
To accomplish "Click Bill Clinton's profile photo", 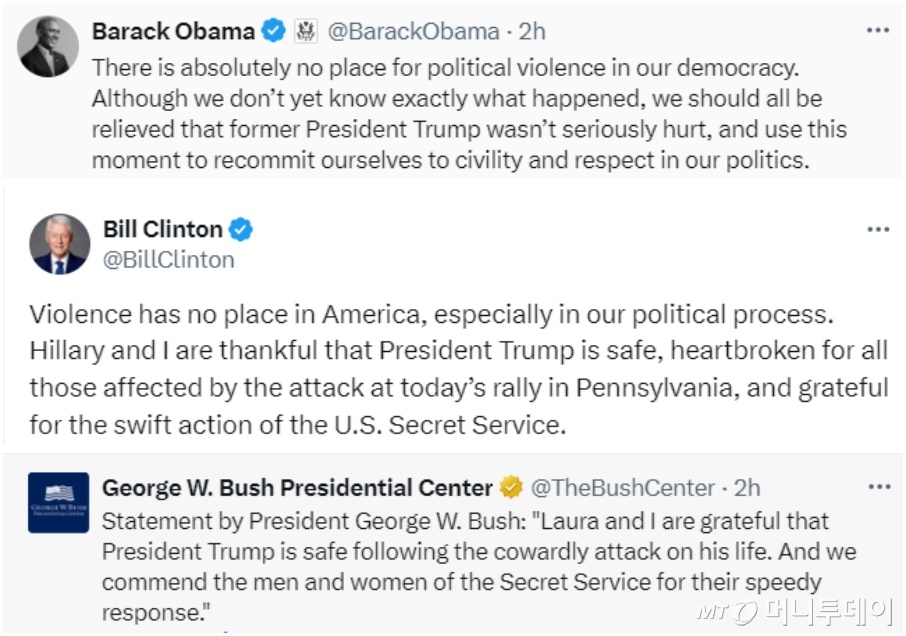I will click(59, 244).
